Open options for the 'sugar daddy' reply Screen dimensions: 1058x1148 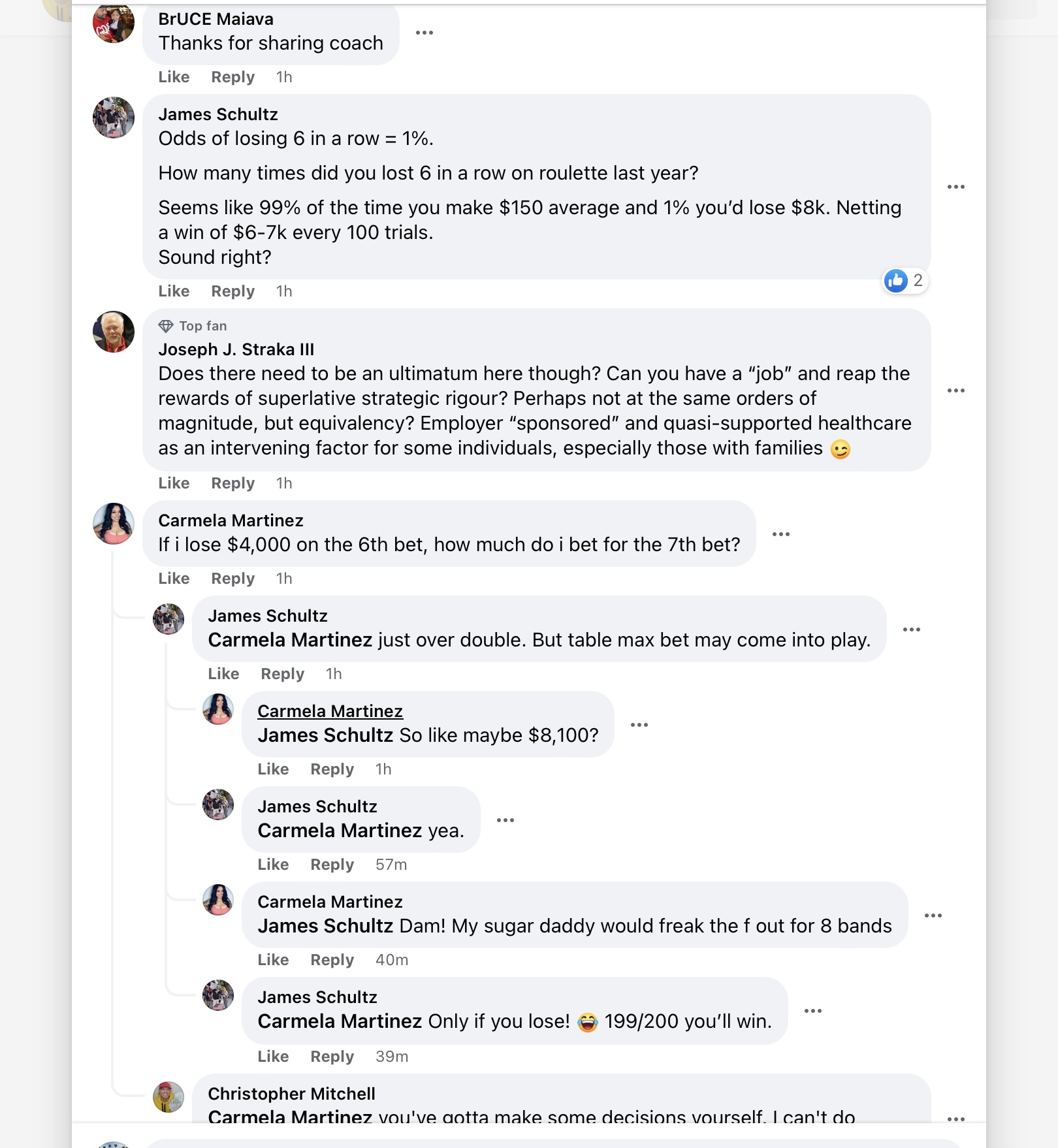pos(933,916)
